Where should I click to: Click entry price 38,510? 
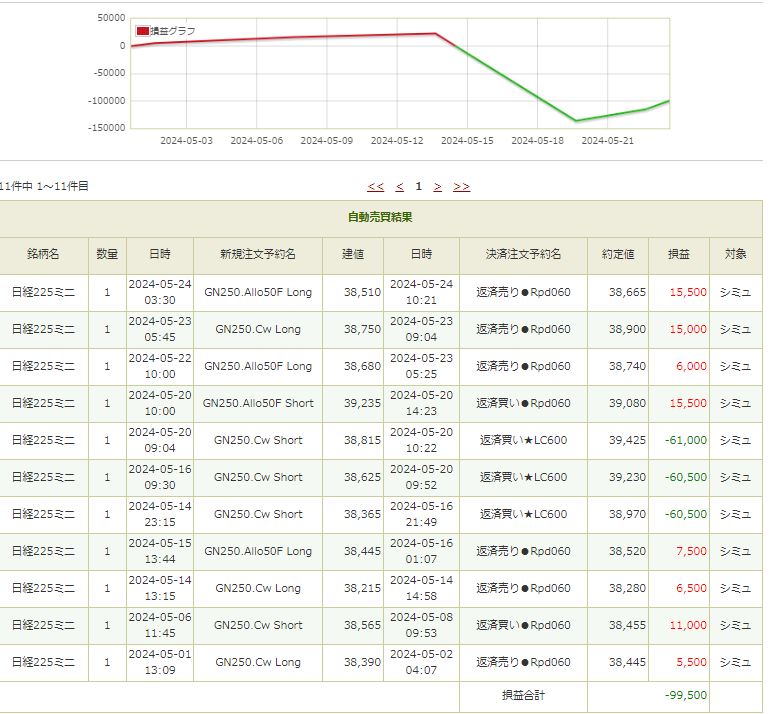pyautogui.click(x=362, y=292)
